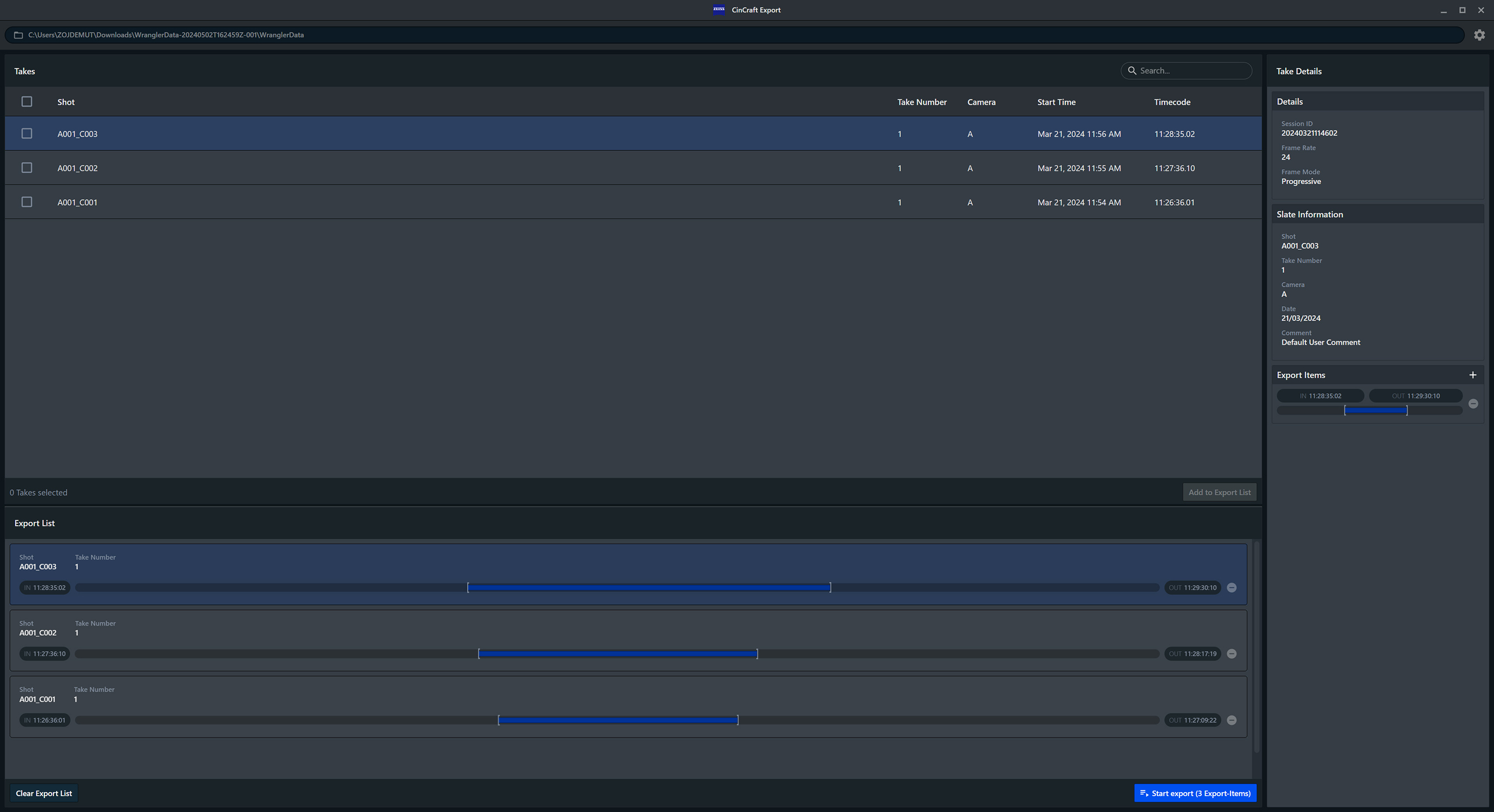Click slate Date value 21/03/2024
The width and height of the screenshot is (1494, 812).
click(1301, 318)
